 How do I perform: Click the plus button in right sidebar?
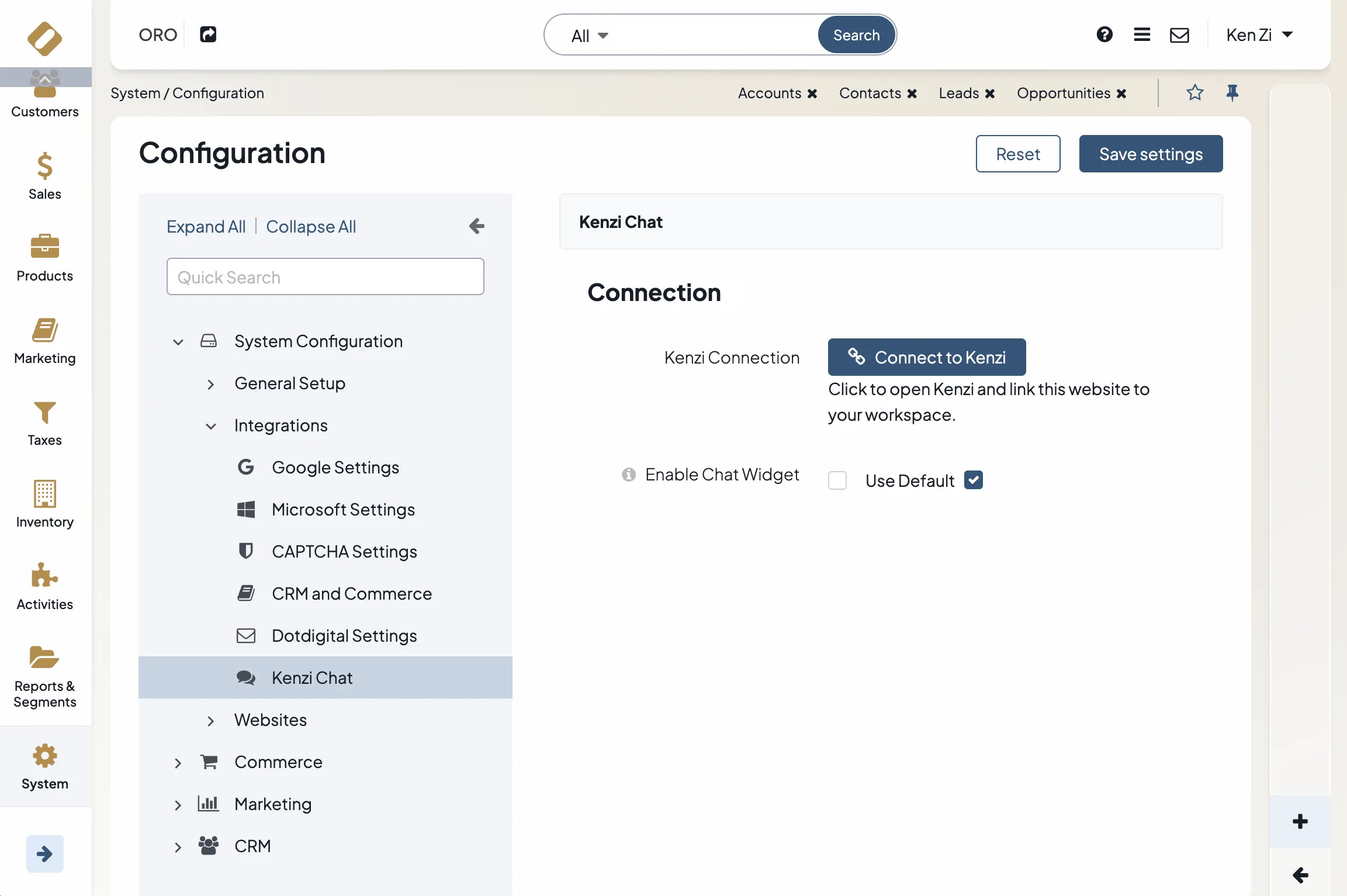click(1300, 821)
